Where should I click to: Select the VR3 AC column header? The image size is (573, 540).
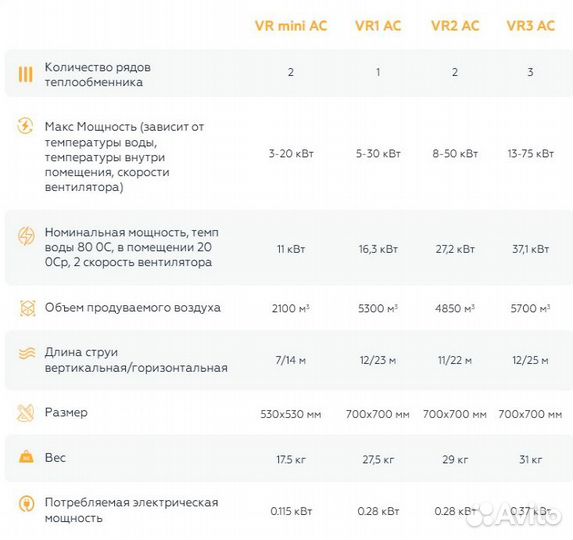(531, 26)
